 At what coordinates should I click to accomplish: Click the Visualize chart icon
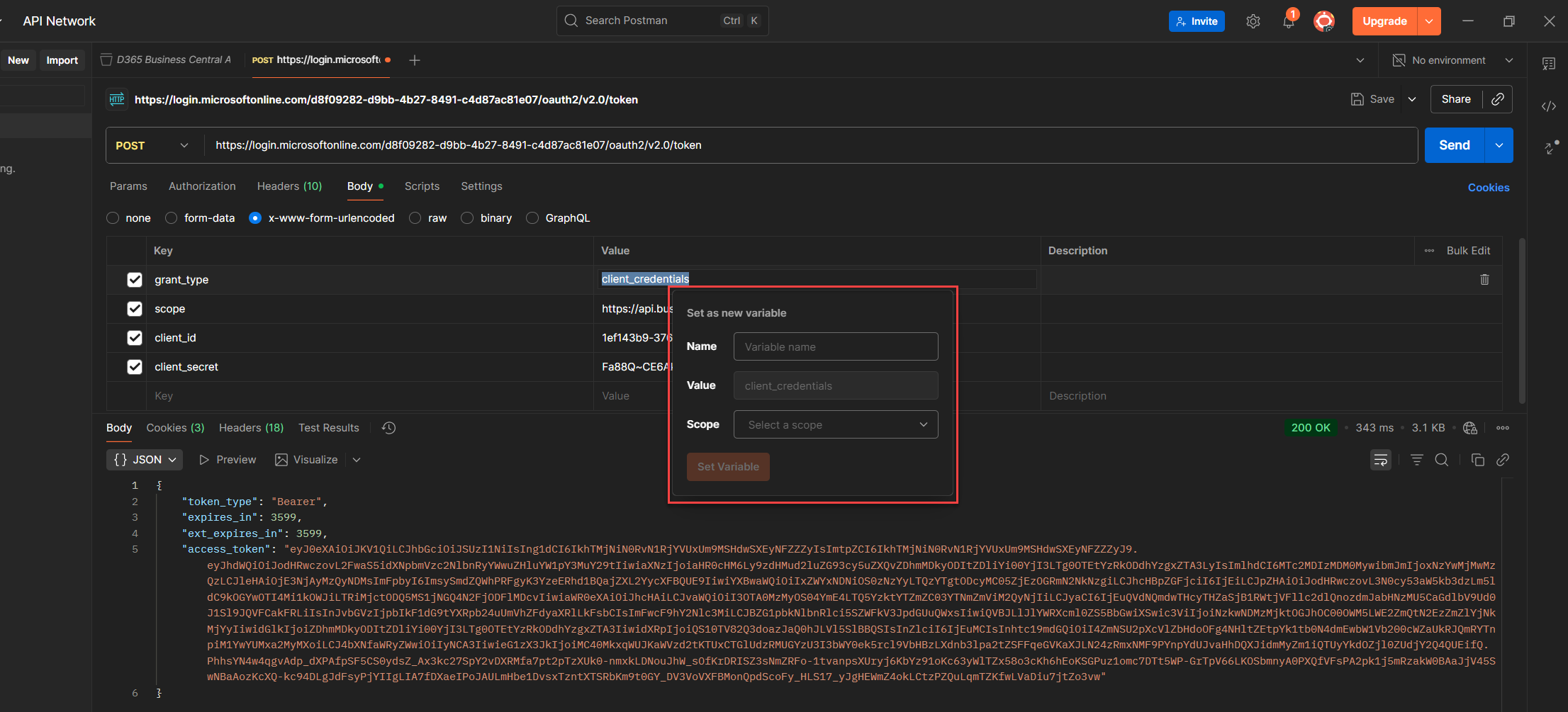click(x=281, y=460)
